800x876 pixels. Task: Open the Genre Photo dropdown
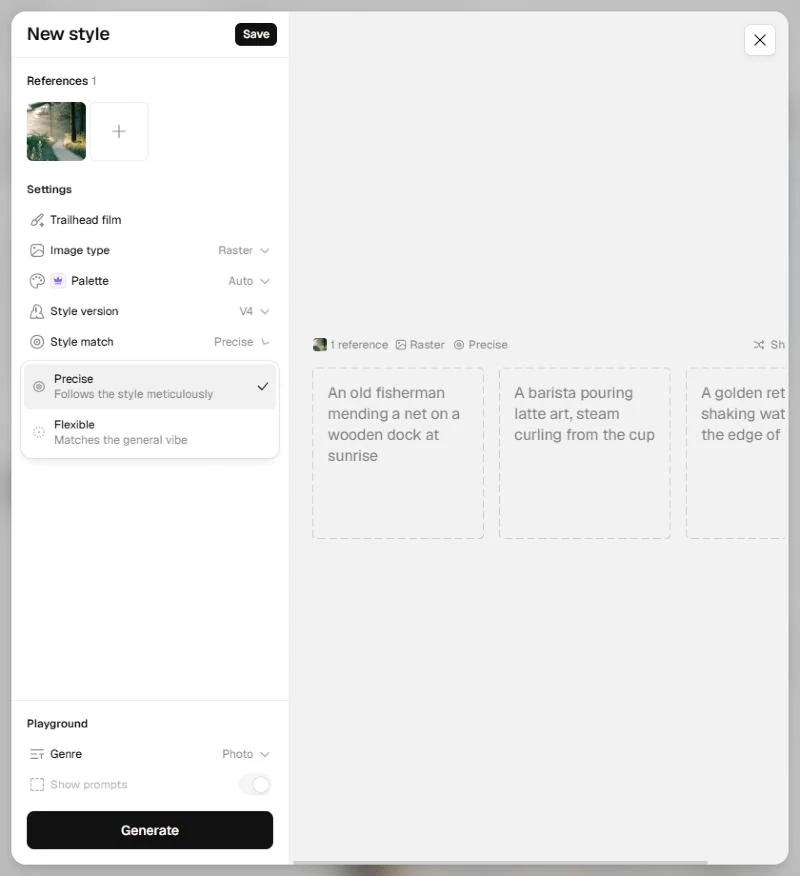tap(246, 754)
